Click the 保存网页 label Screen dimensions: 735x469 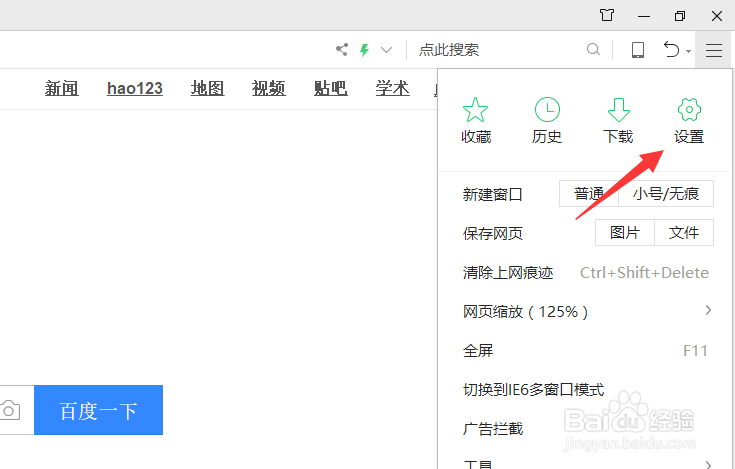[x=493, y=233]
